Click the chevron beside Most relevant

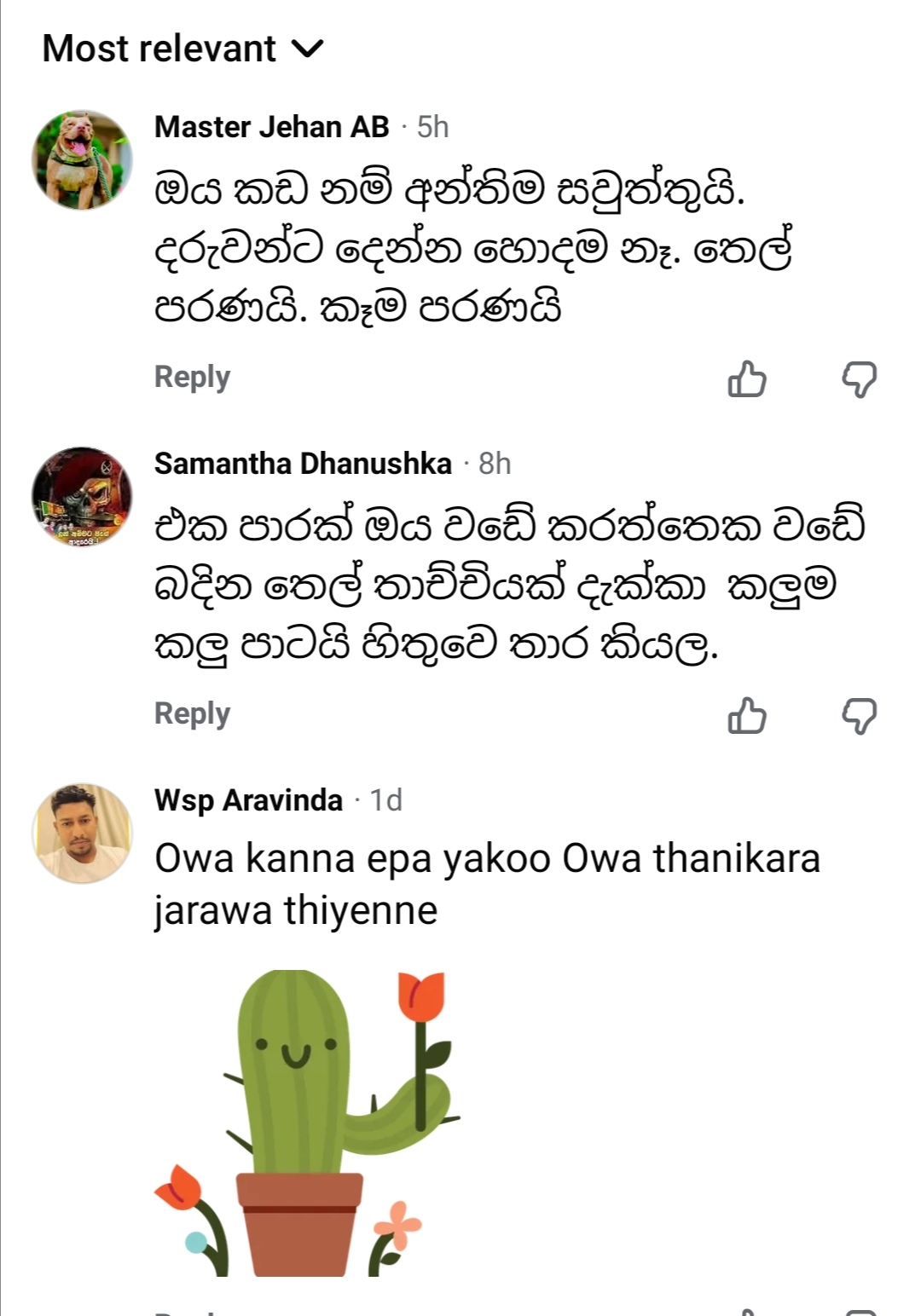click(x=307, y=49)
